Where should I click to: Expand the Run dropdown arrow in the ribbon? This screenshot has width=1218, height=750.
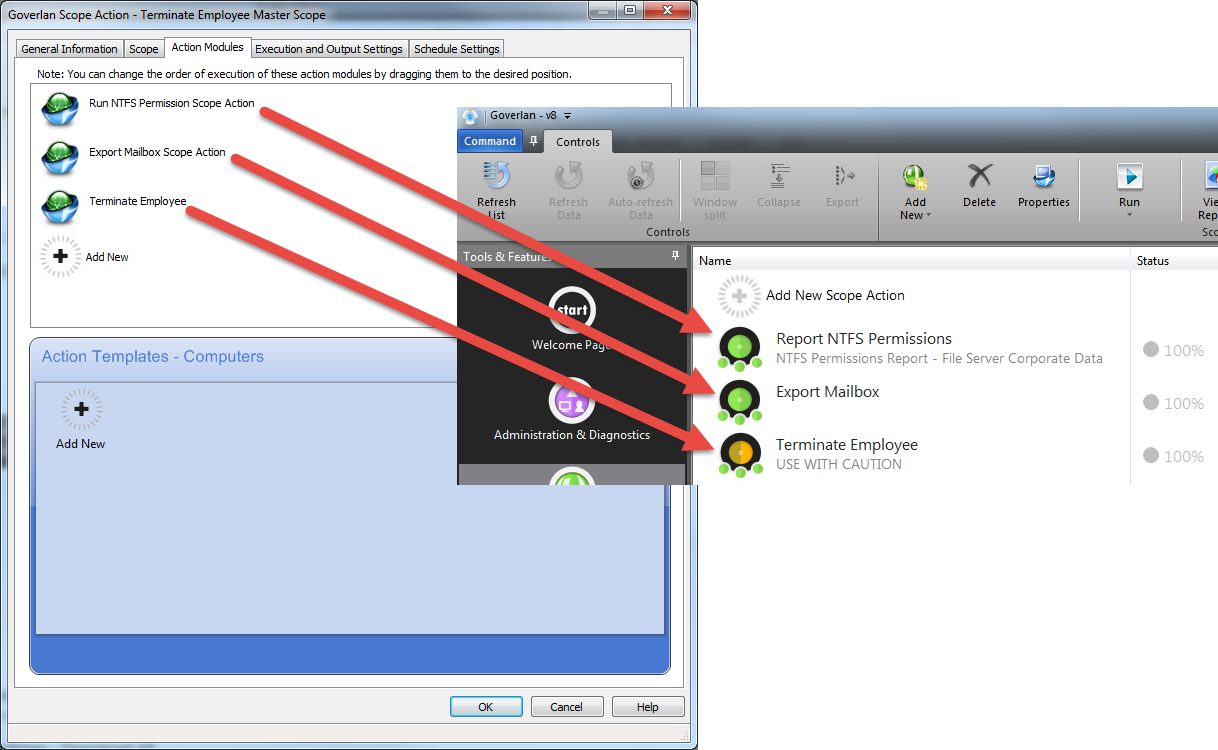tap(1129, 215)
